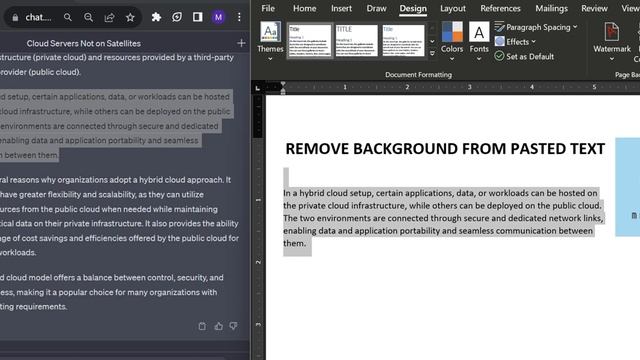Viewport: 640px width, 360px height.
Task: Switch to the Draw ribbon tab
Action: (376, 8)
